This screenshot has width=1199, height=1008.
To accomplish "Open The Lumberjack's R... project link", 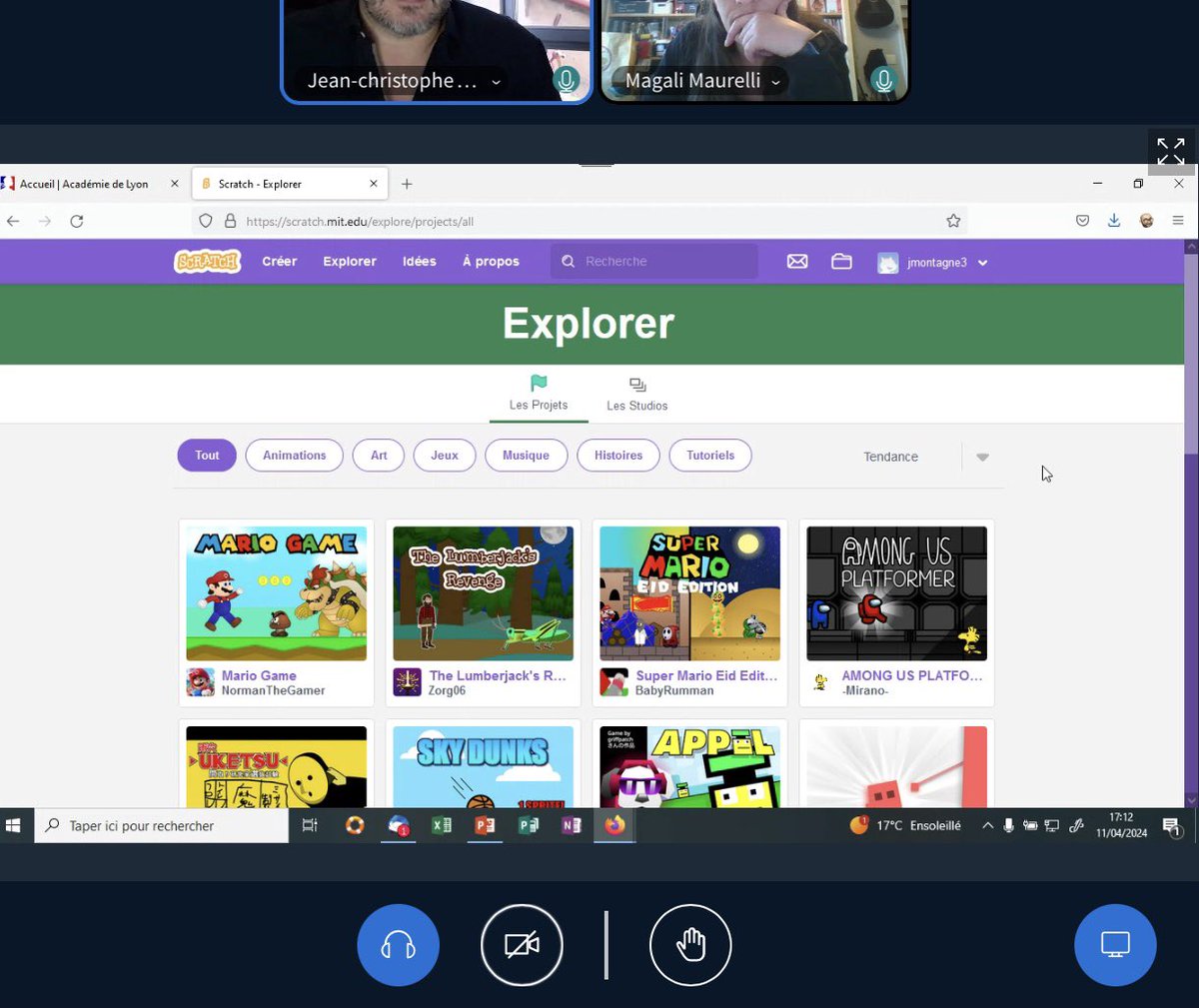I will (498, 675).
